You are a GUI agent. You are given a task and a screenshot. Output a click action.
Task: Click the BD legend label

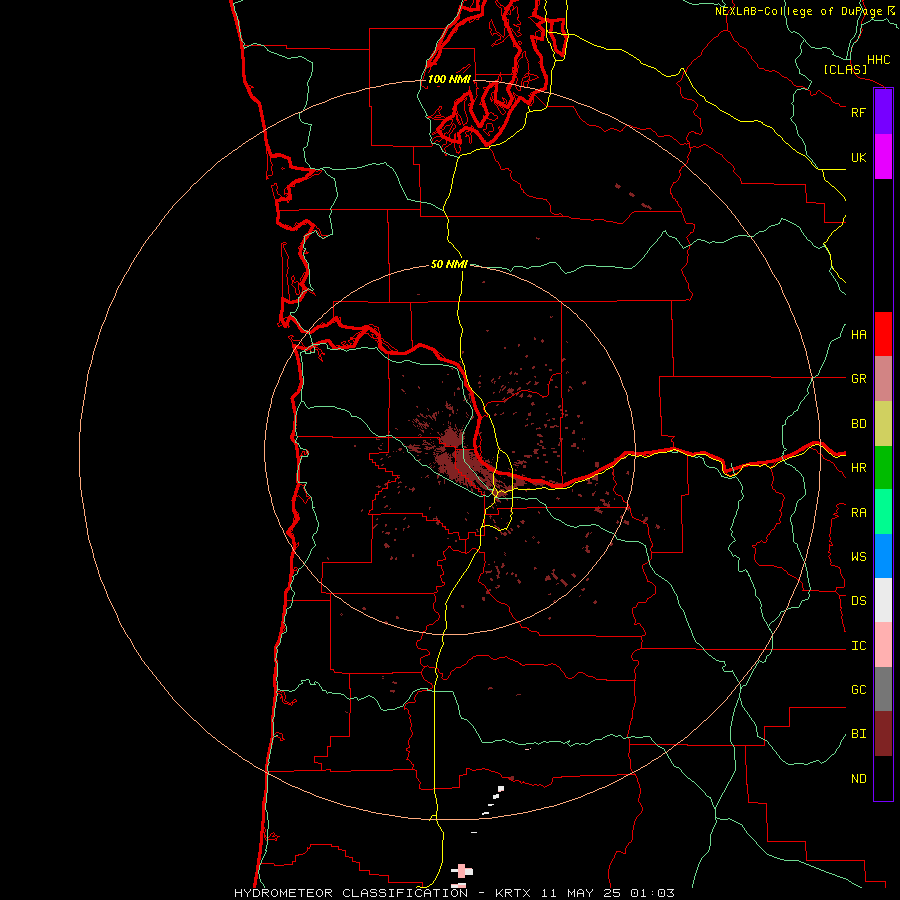[x=858, y=424]
